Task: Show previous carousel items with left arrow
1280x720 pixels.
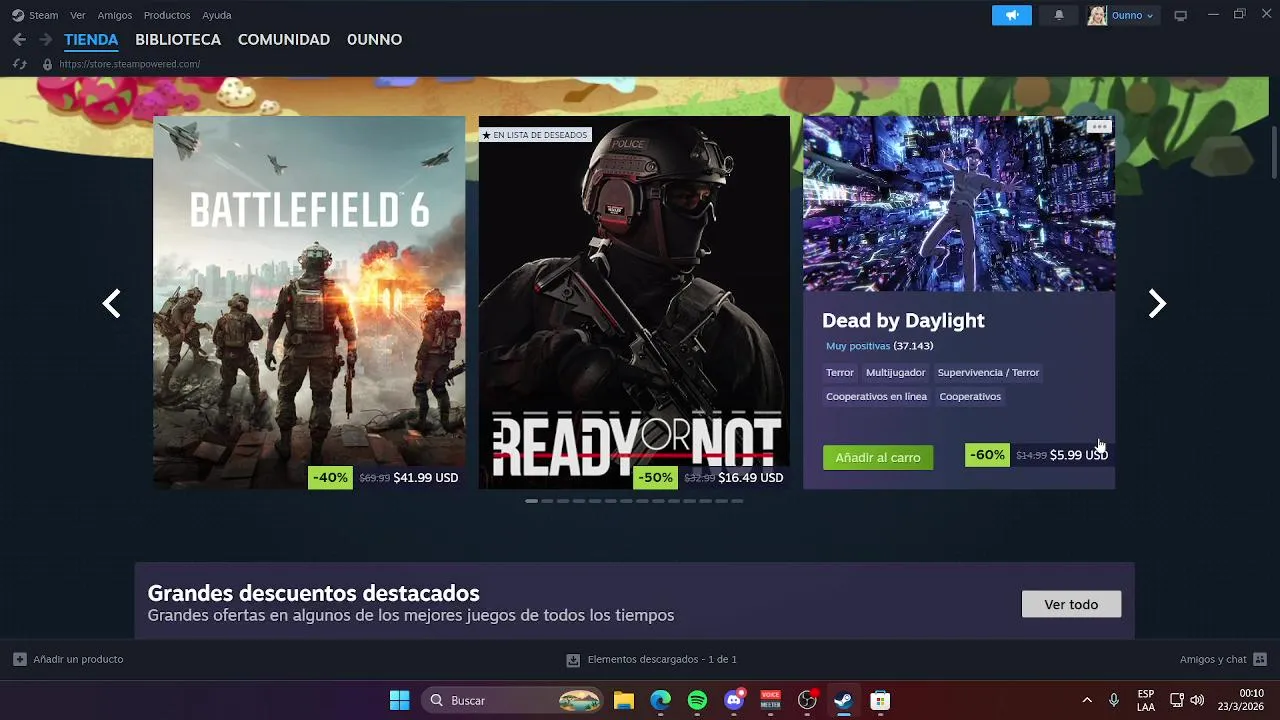Action: pyautogui.click(x=112, y=303)
